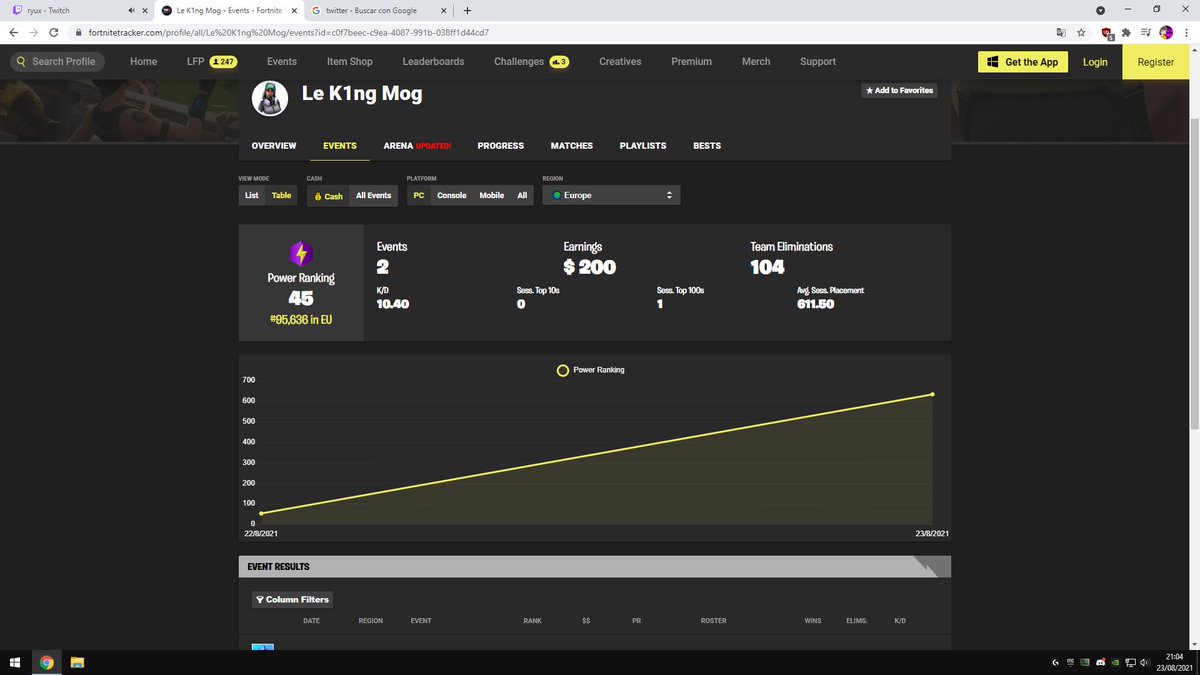This screenshot has height=675, width=1200.
Task: Open a new browser tab
Action: click(467, 10)
